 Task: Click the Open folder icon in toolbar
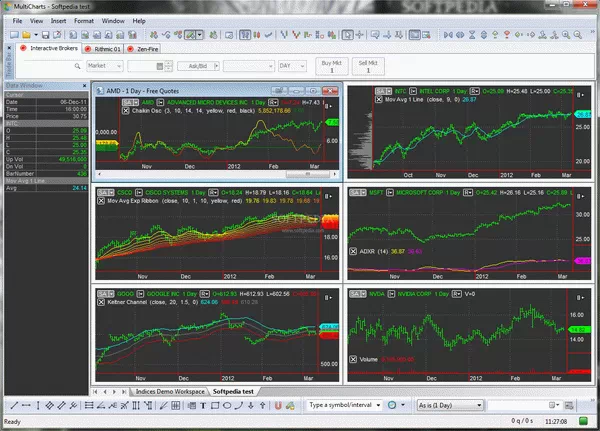(26, 35)
